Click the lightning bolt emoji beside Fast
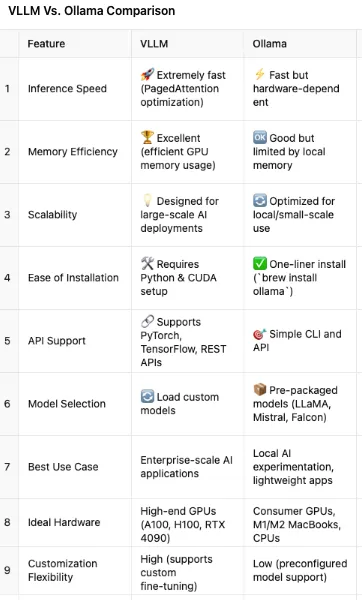The image size is (362, 600). point(260,74)
